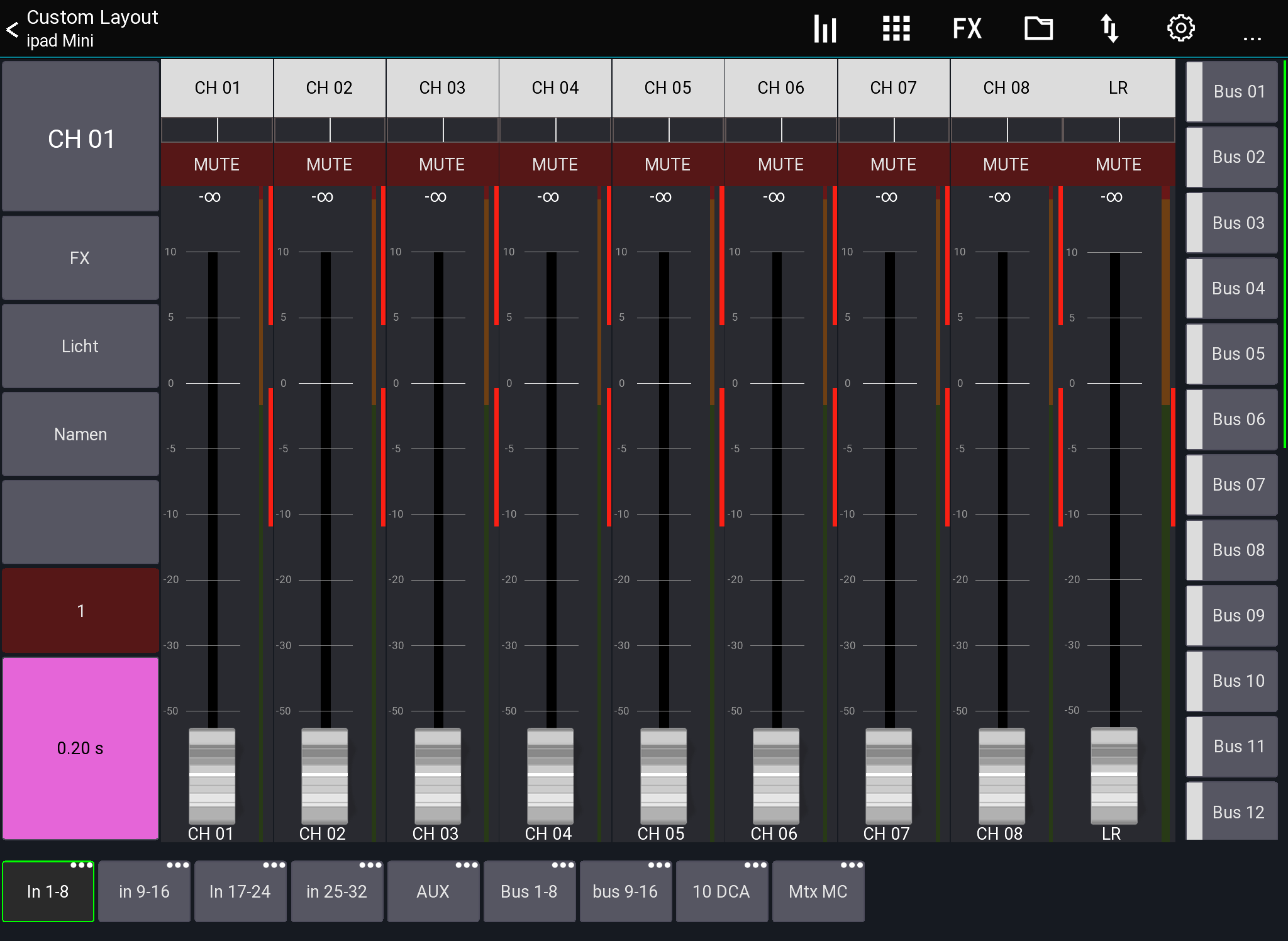Open the Namen panel on the left
The width and height of the screenshot is (1288, 941).
[80, 434]
